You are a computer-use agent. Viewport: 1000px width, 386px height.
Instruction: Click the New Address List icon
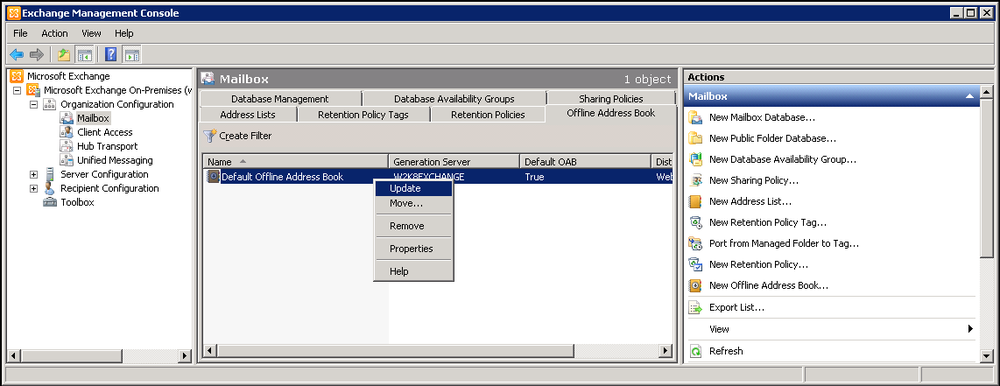point(696,202)
